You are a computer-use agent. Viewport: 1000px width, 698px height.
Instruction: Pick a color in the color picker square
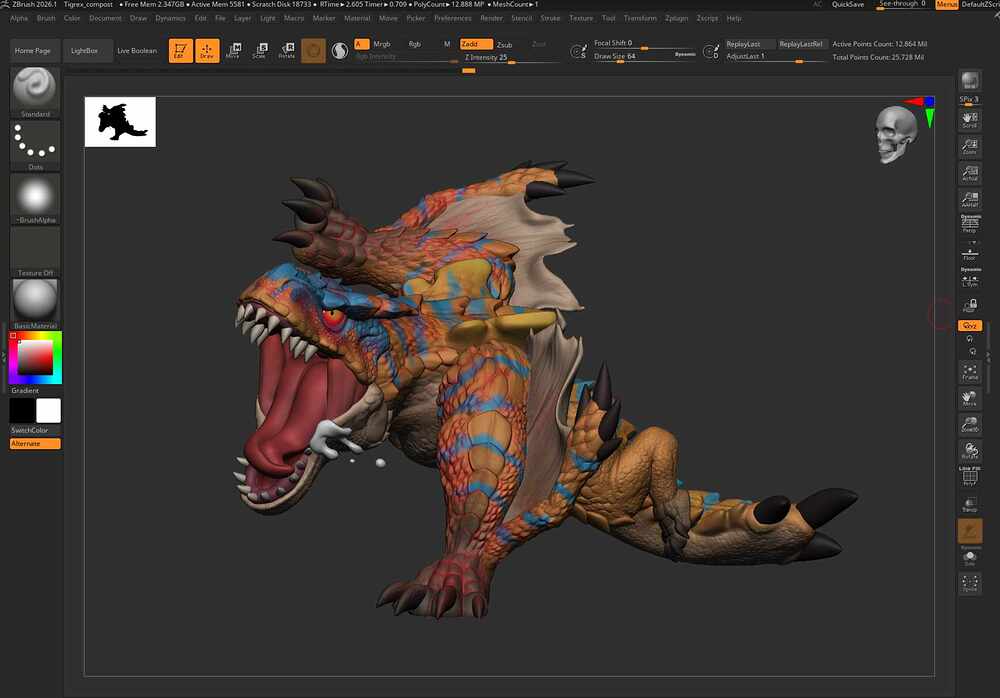pos(35,357)
